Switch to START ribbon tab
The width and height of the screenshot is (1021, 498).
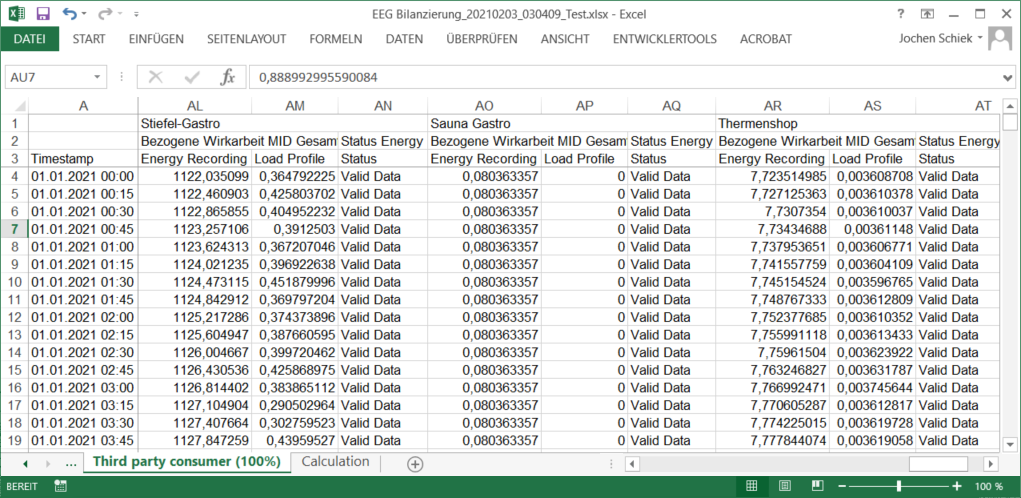click(89, 39)
